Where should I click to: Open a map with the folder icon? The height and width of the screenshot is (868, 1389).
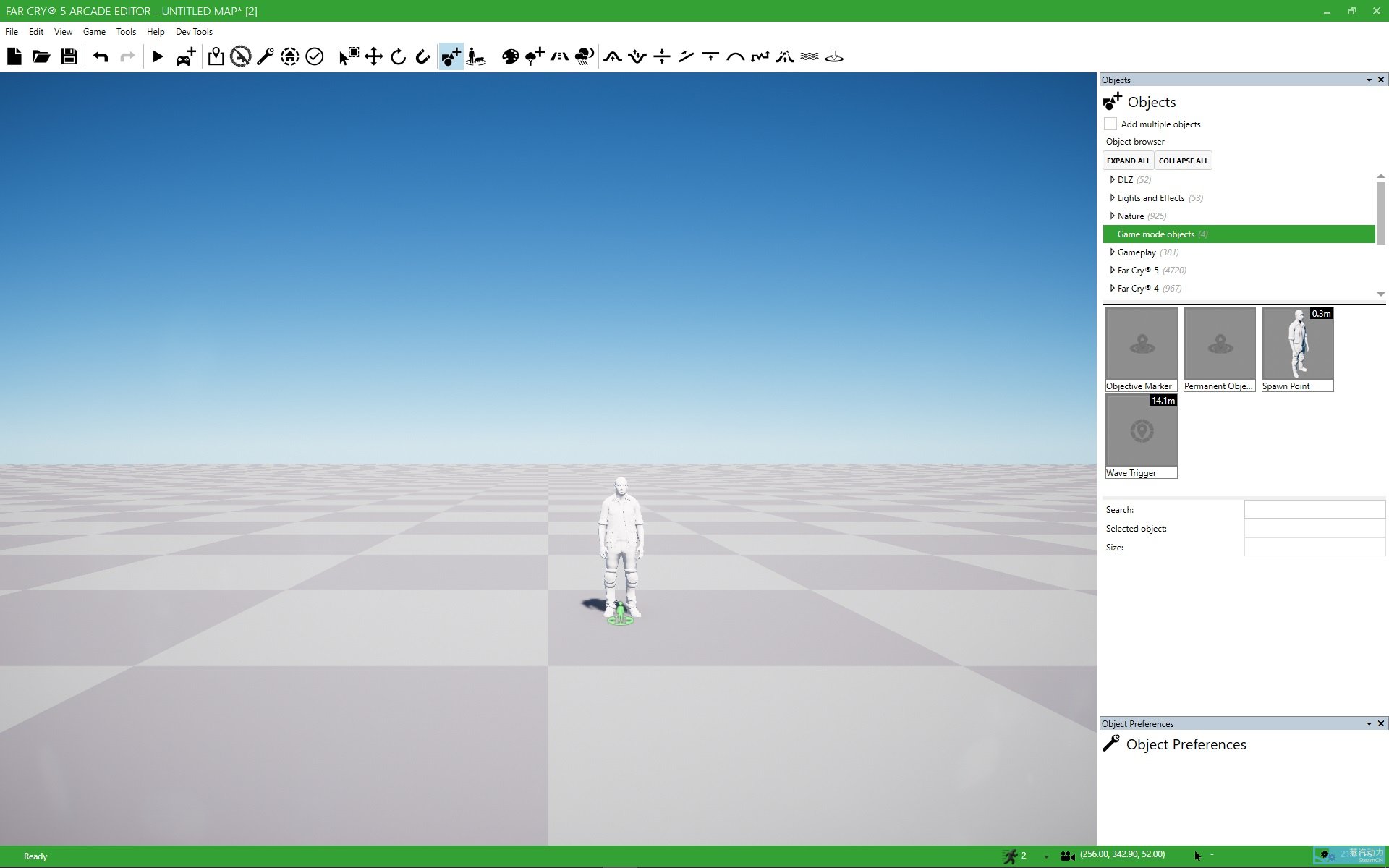[x=41, y=56]
